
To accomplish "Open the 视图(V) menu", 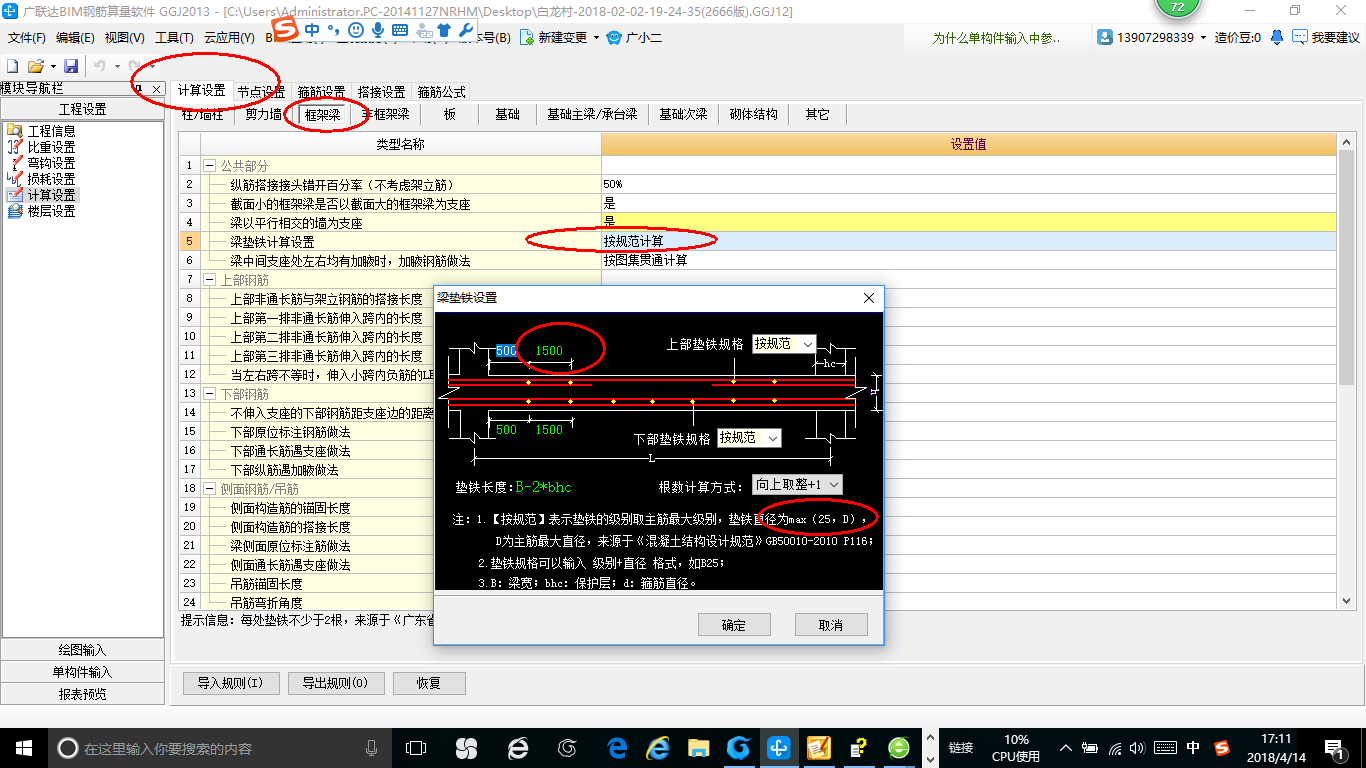I will coord(124,38).
